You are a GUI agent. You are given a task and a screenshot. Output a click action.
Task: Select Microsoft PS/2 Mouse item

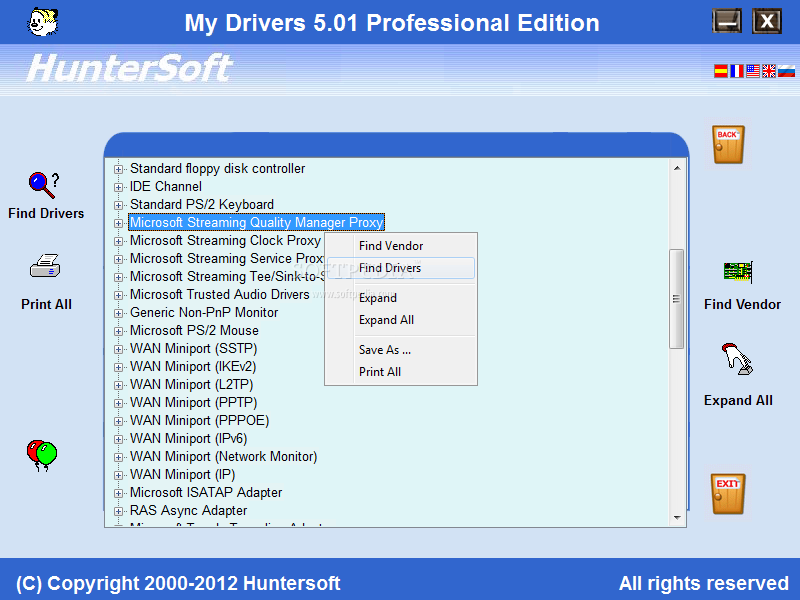pos(194,331)
